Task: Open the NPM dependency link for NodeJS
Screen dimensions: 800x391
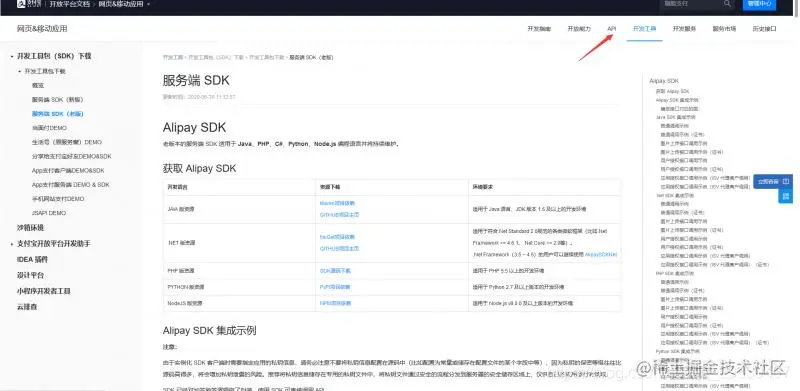Action: click(x=335, y=303)
